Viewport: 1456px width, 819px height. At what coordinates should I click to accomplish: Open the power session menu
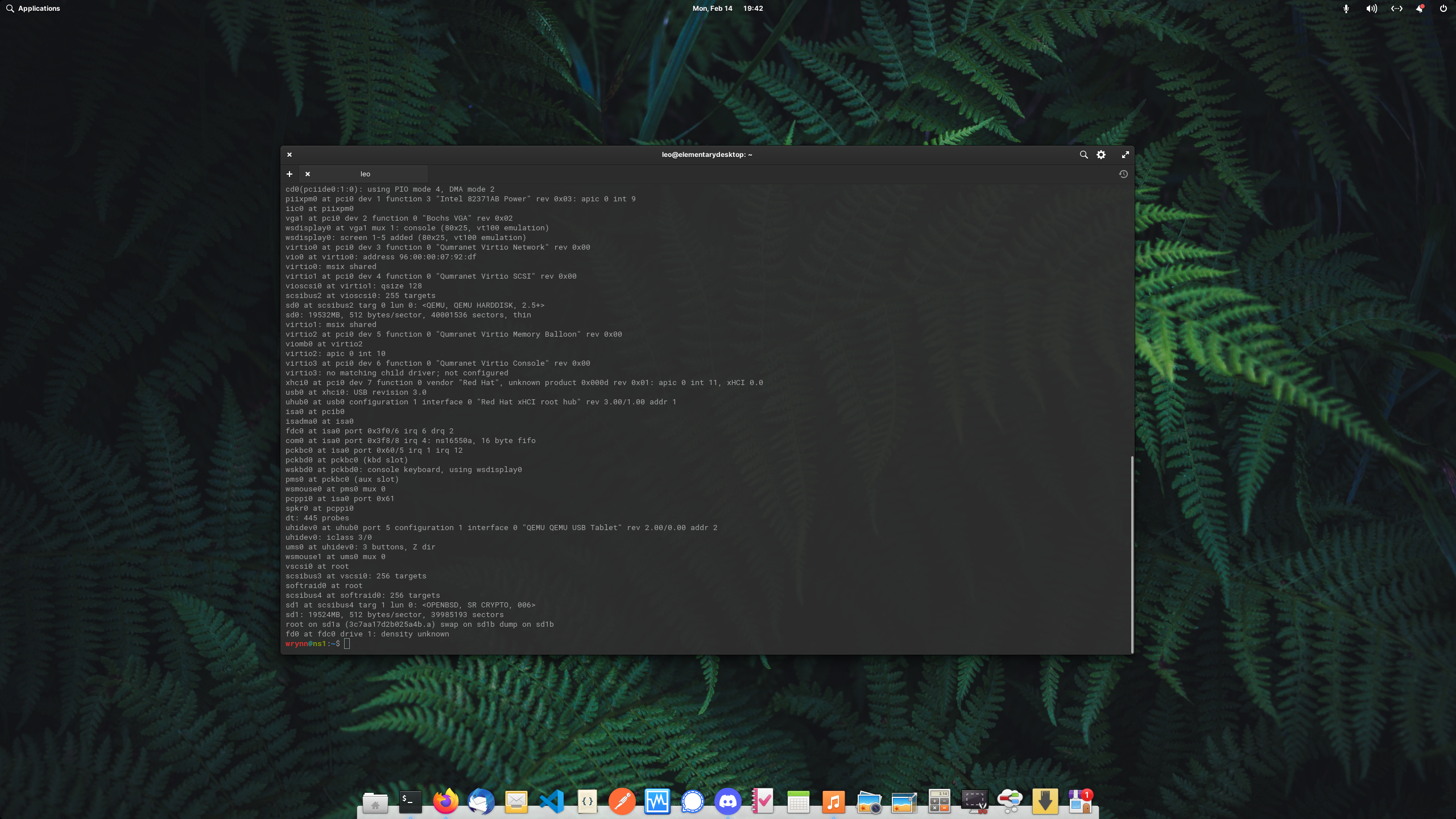click(1443, 9)
